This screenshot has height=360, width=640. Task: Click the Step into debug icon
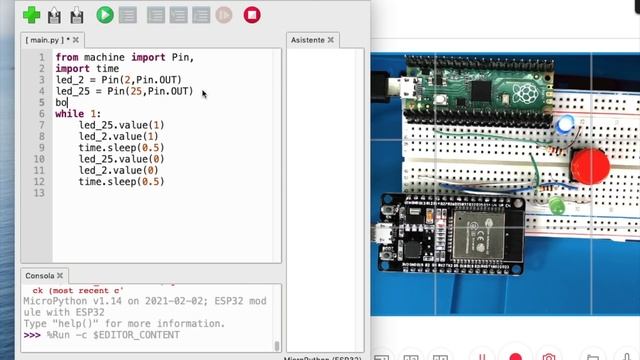pyautogui.click(x=178, y=16)
